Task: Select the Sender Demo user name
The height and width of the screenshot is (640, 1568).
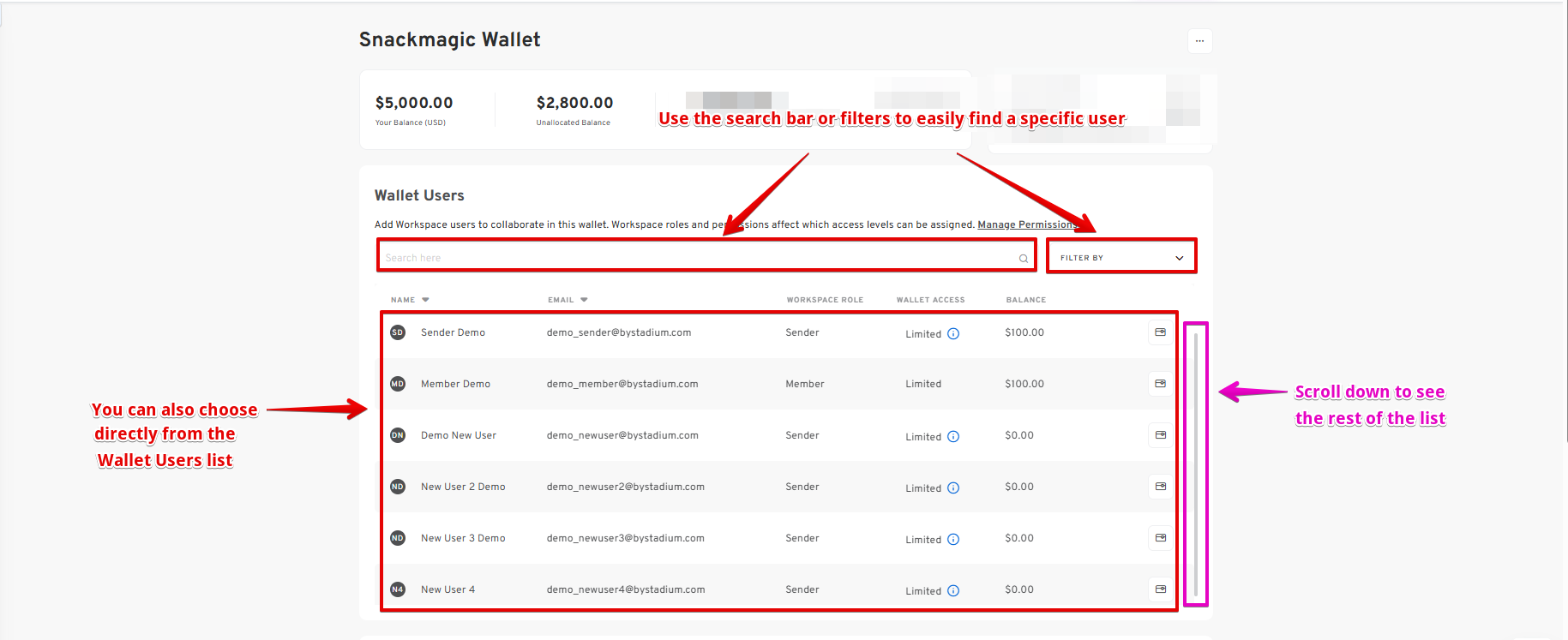Action: tap(453, 332)
